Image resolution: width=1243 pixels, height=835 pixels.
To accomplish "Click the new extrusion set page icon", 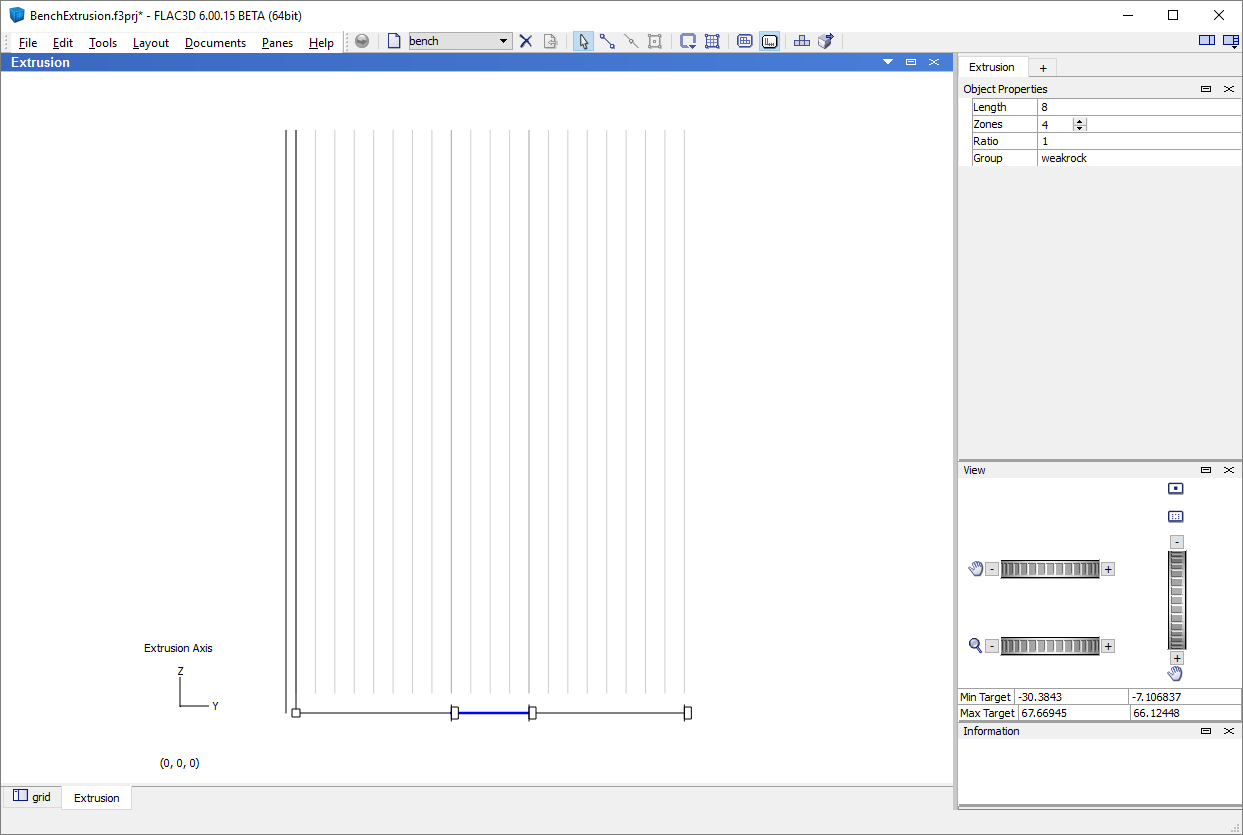I will (394, 41).
